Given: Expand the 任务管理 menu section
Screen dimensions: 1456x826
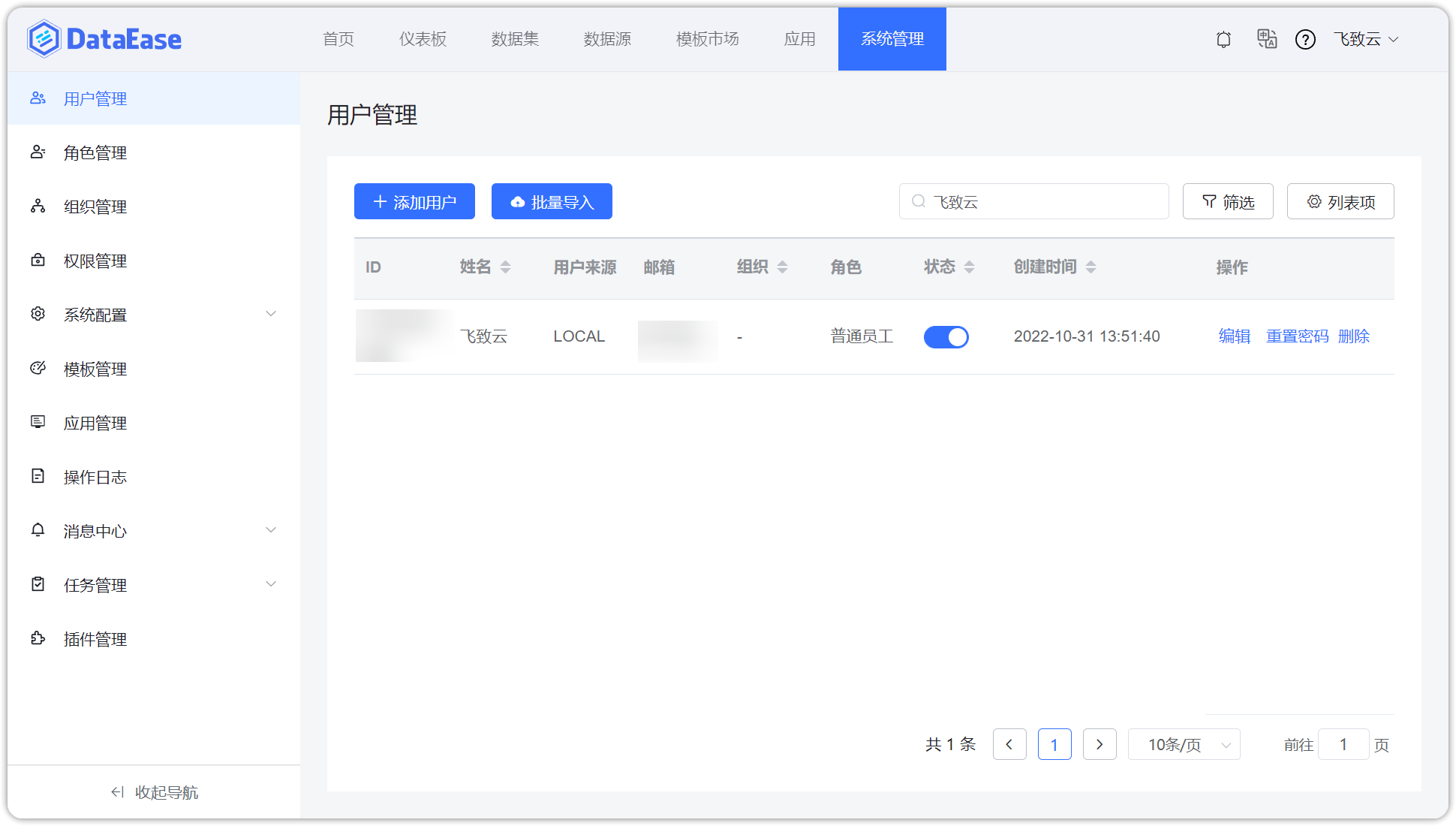Looking at the screenshot, I should (271, 583).
